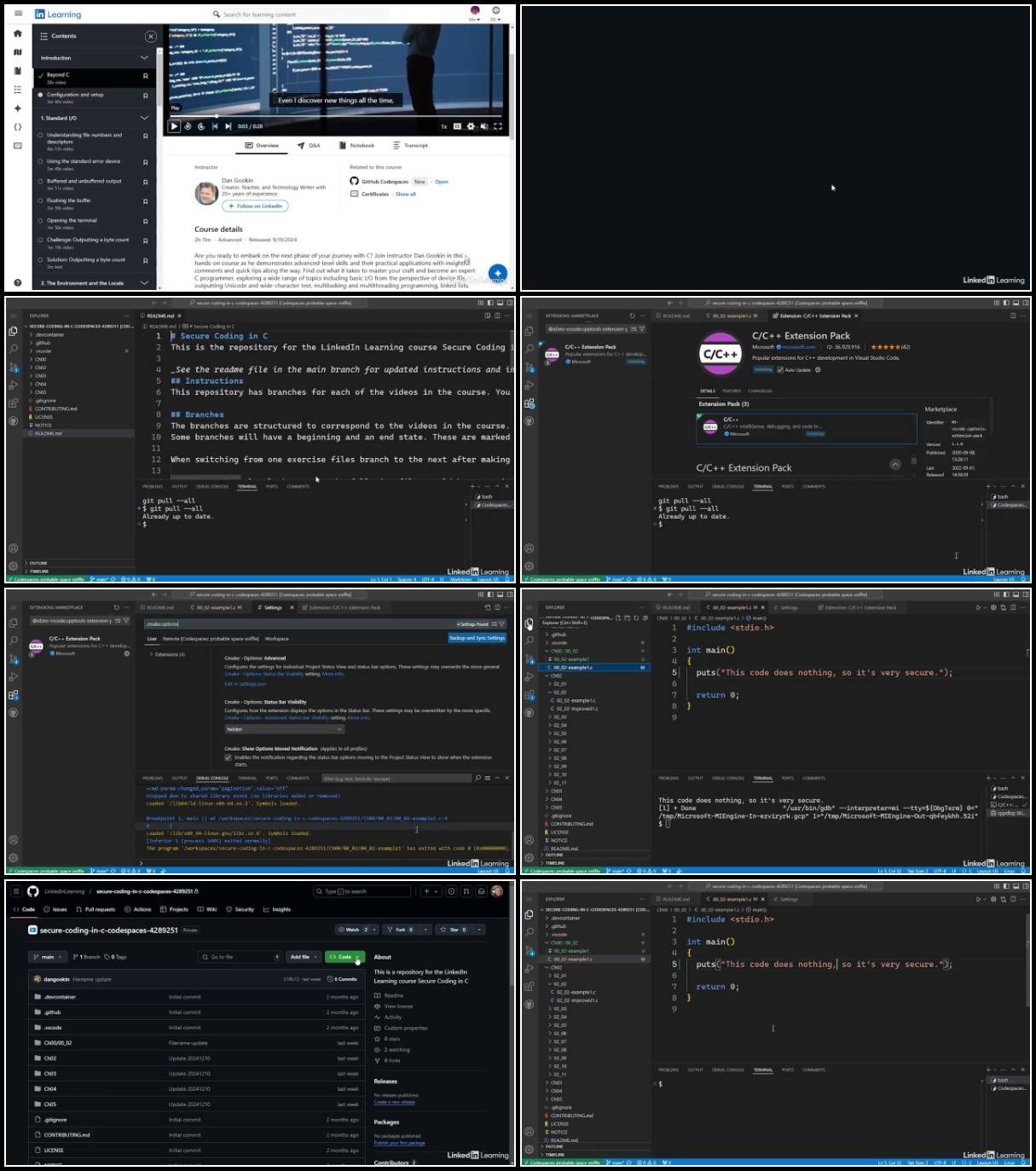Click the 'cppdbg' entry in the terminal list
The height and width of the screenshot is (1171, 1036).
tap(1009, 813)
